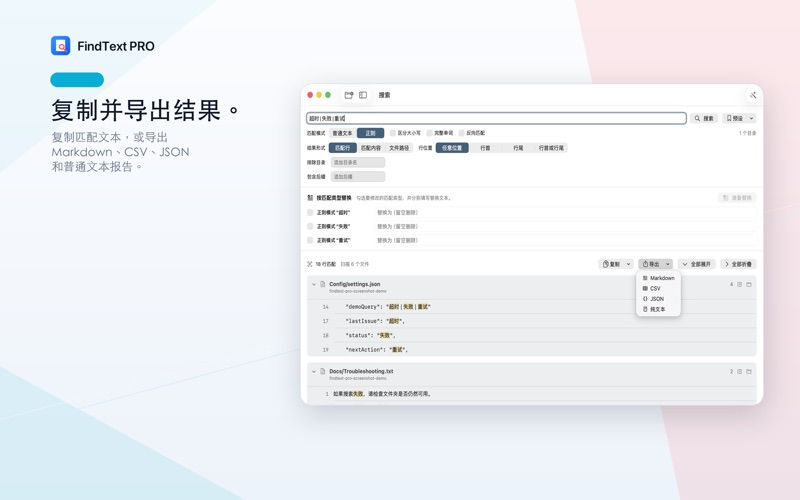Choose JSON from export menu

(x=658, y=299)
